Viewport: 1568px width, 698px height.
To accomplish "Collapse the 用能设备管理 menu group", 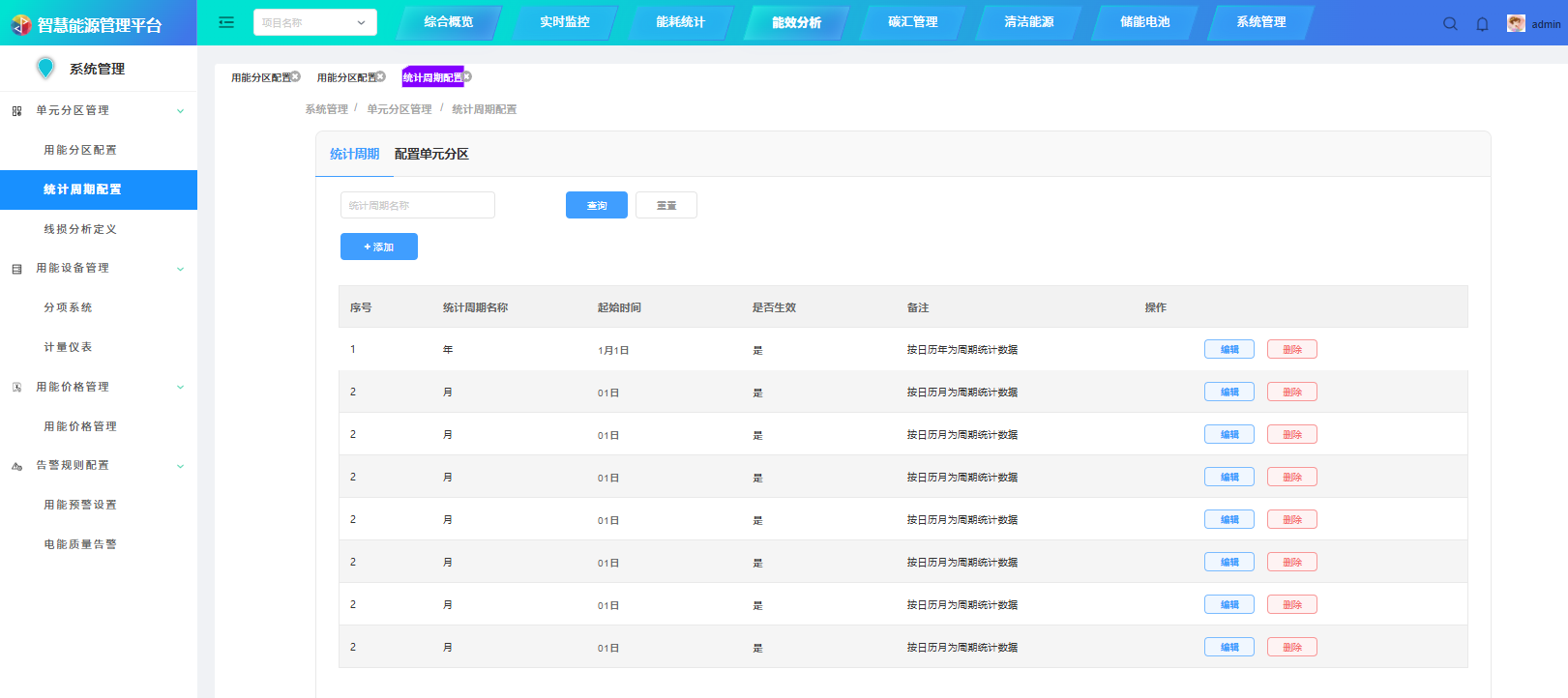I will tap(180, 269).
